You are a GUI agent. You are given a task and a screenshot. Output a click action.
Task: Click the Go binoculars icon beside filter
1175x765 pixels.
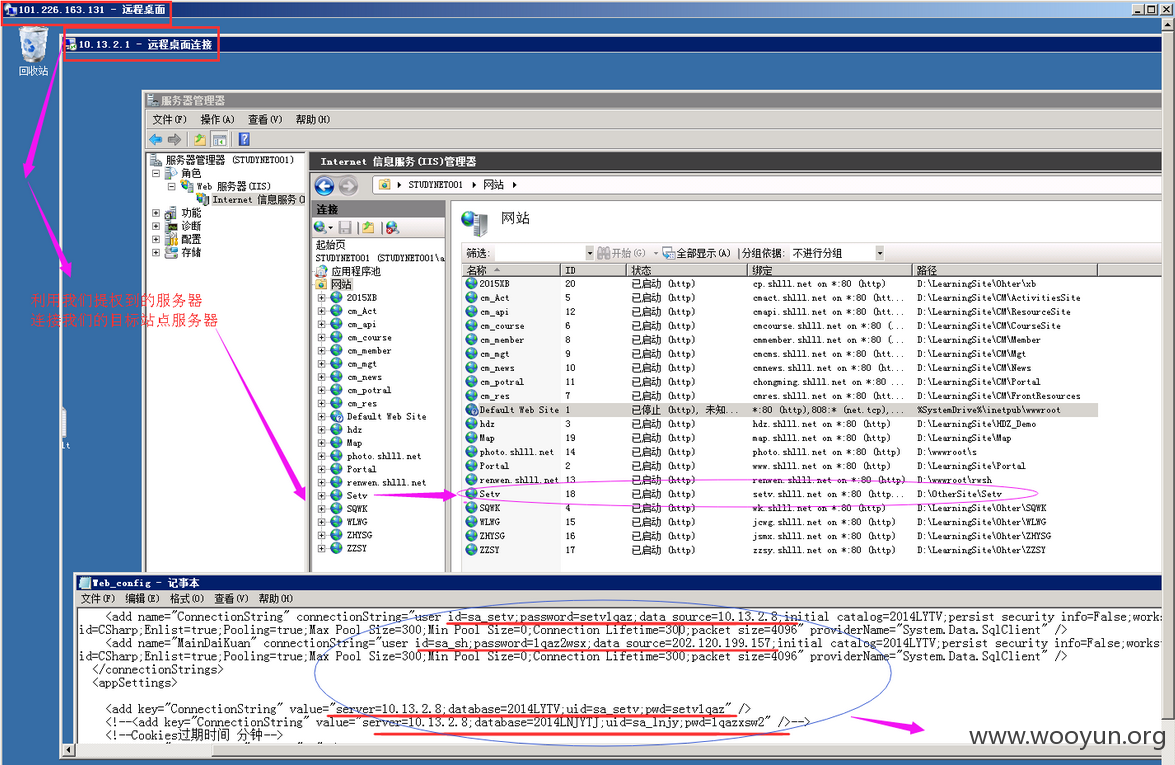tap(603, 253)
